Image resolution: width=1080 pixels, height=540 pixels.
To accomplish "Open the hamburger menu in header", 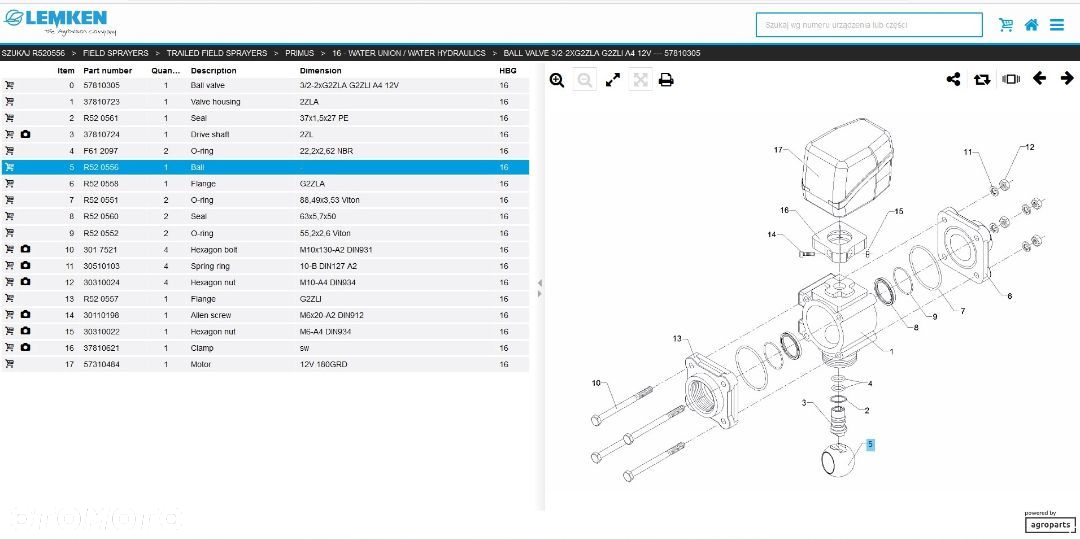I will click(1057, 25).
